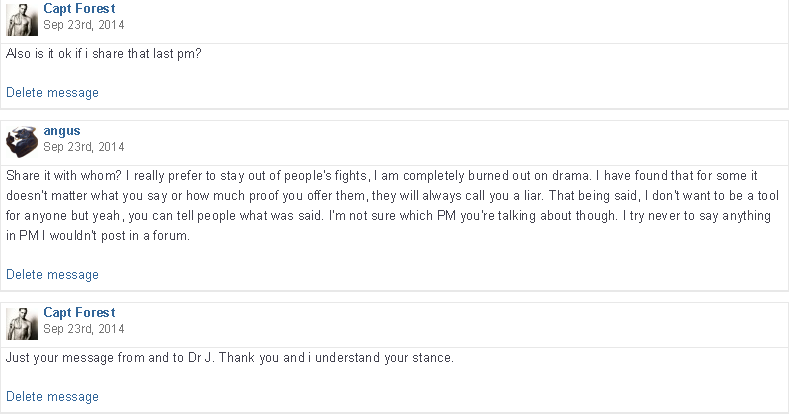Screen dimensions: 791x420
Task: Click Capt Forest's avatar in the last message
Action: coord(22,323)
